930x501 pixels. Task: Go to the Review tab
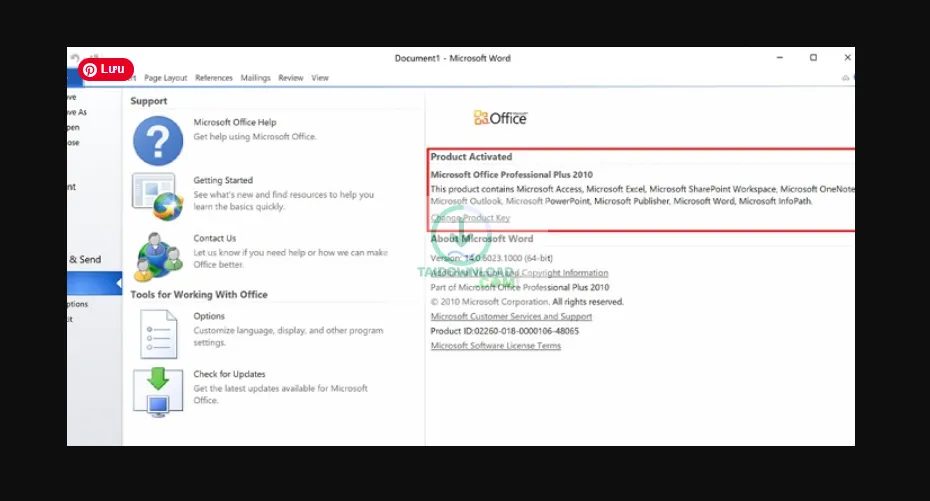(x=291, y=78)
